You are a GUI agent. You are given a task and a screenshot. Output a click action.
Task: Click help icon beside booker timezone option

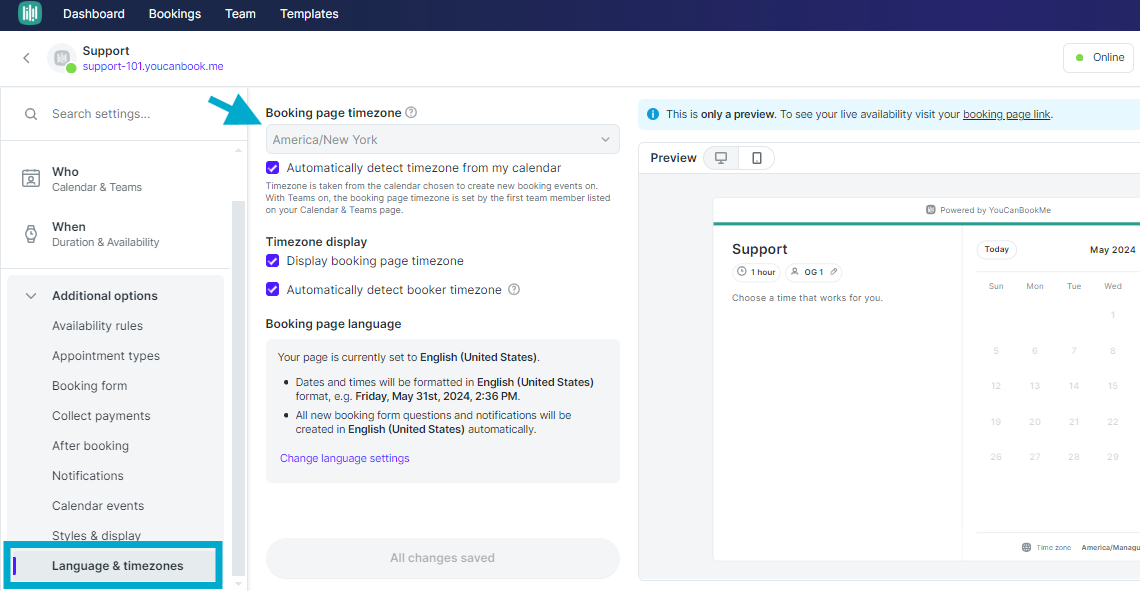(x=514, y=289)
